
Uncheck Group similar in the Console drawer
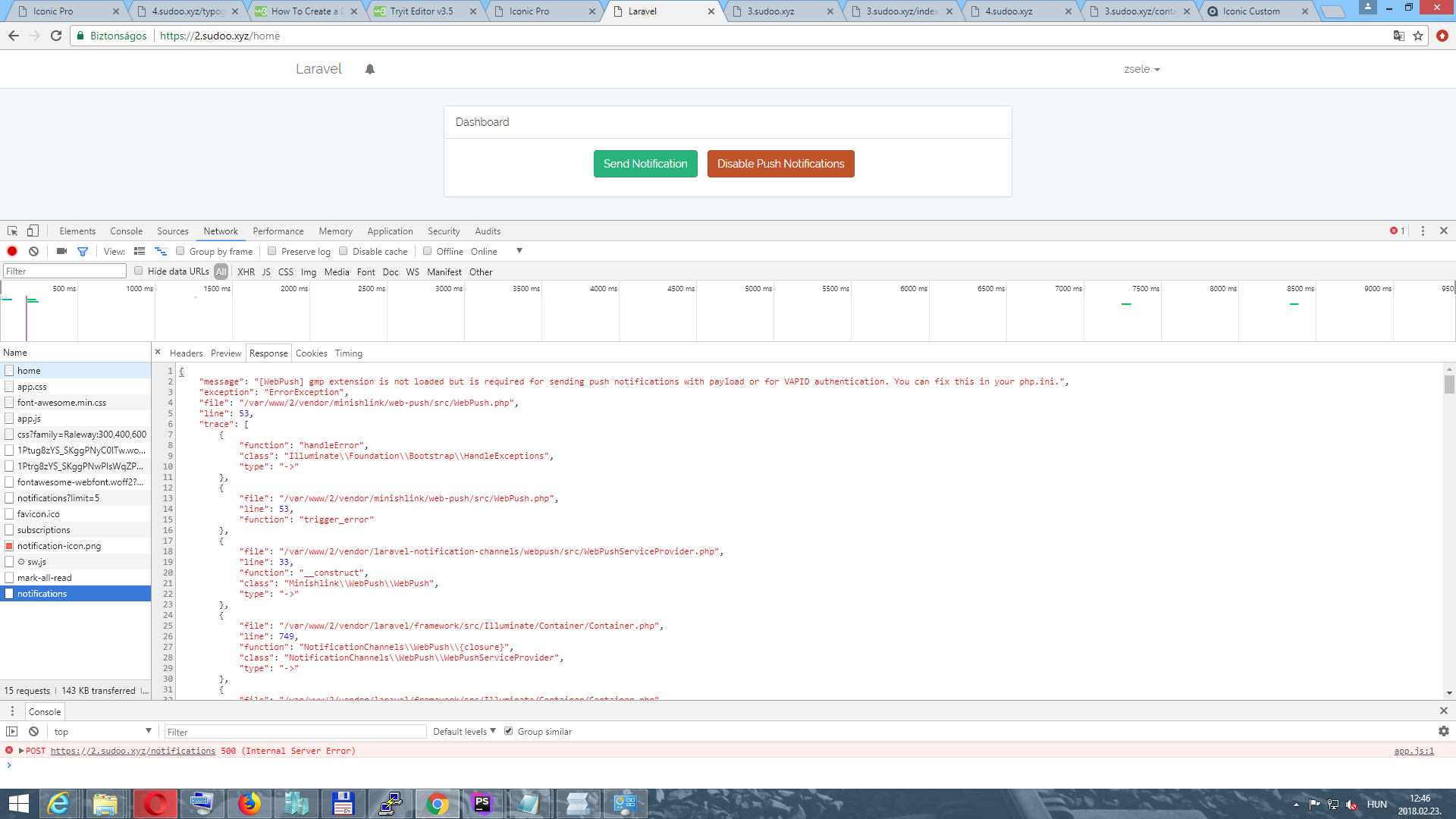pos(507,731)
